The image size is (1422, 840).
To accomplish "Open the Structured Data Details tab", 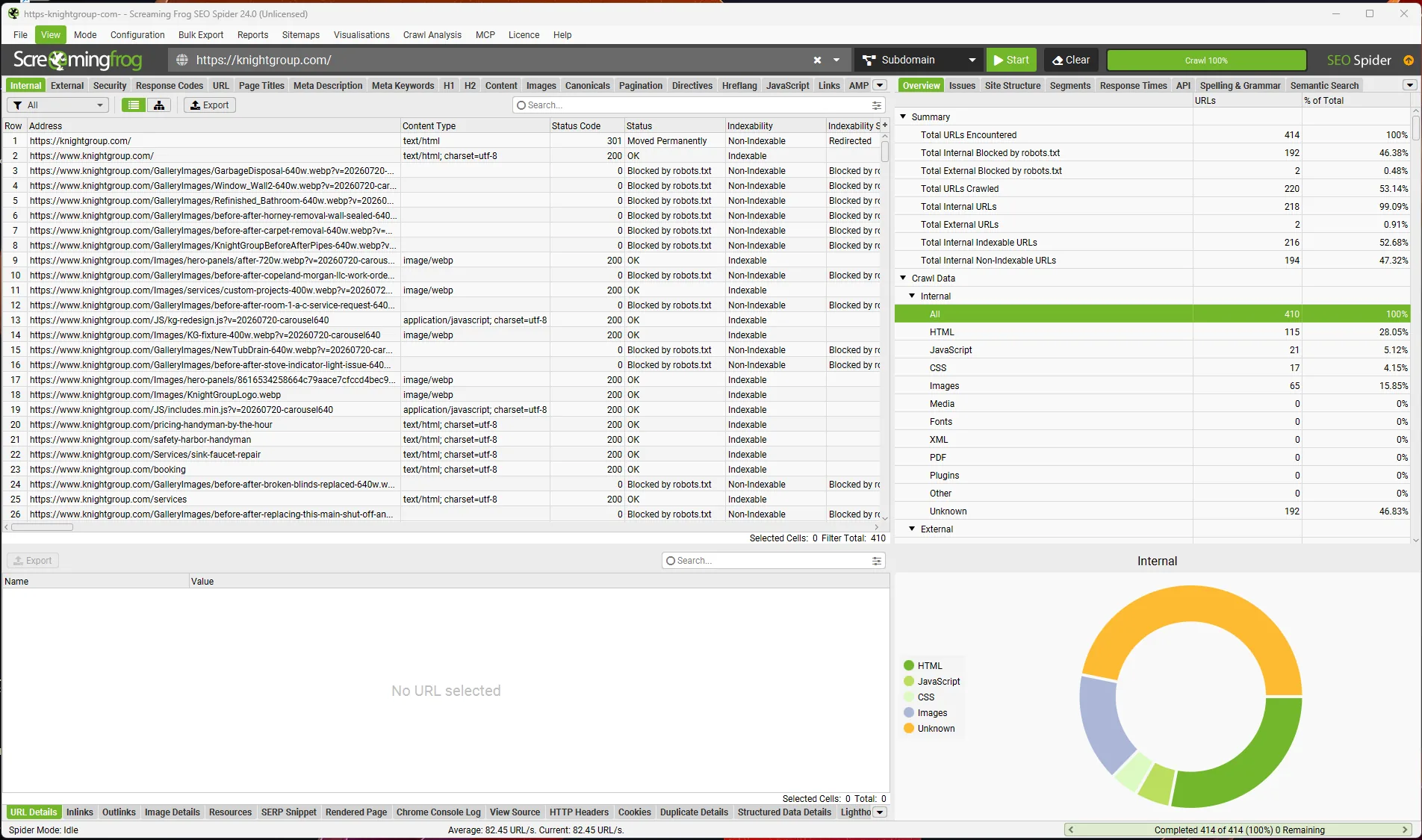I will click(784, 812).
